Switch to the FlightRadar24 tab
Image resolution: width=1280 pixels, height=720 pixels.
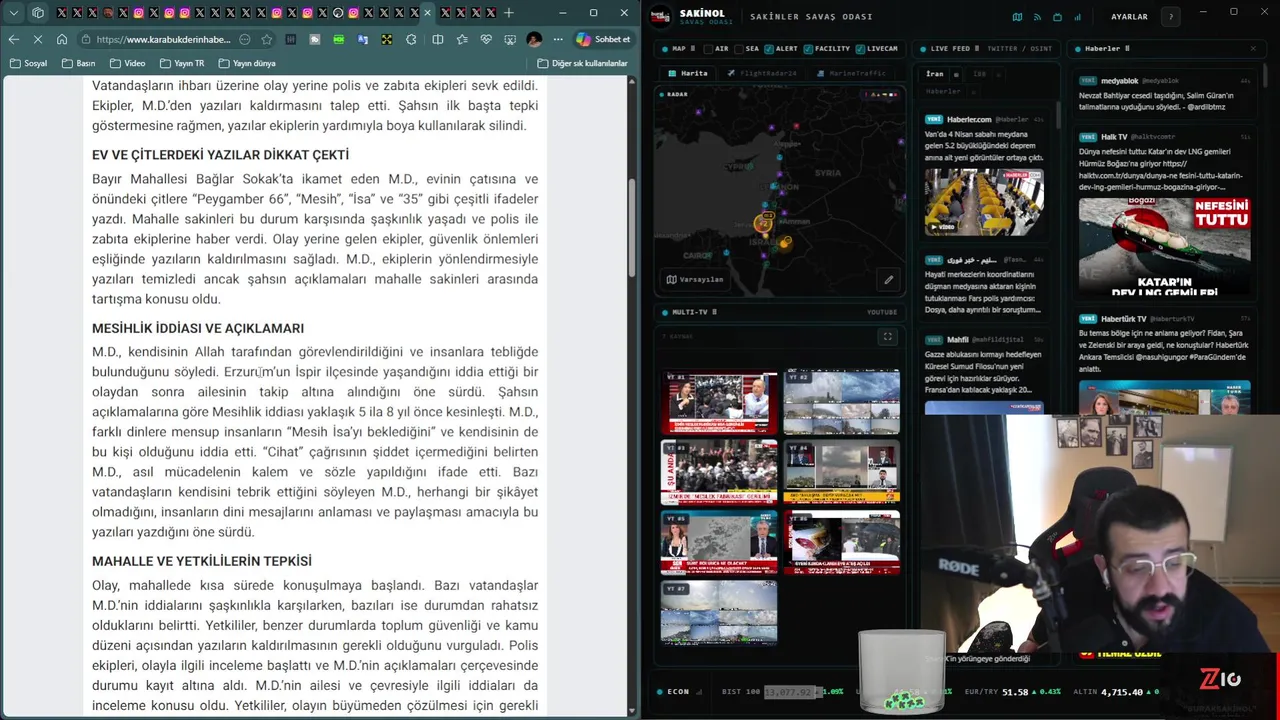click(x=761, y=73)
